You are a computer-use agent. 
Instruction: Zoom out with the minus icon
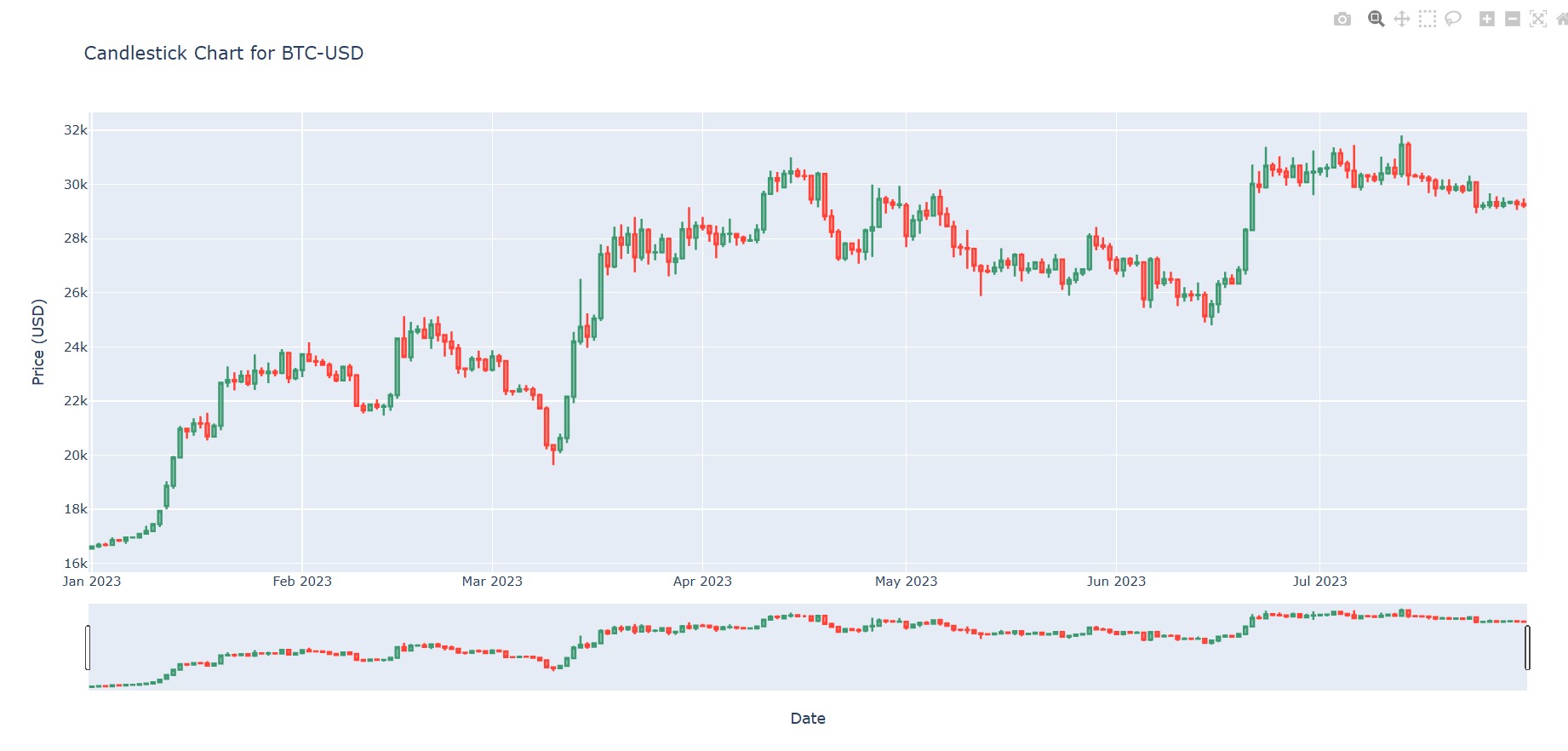click(1513, 19)
